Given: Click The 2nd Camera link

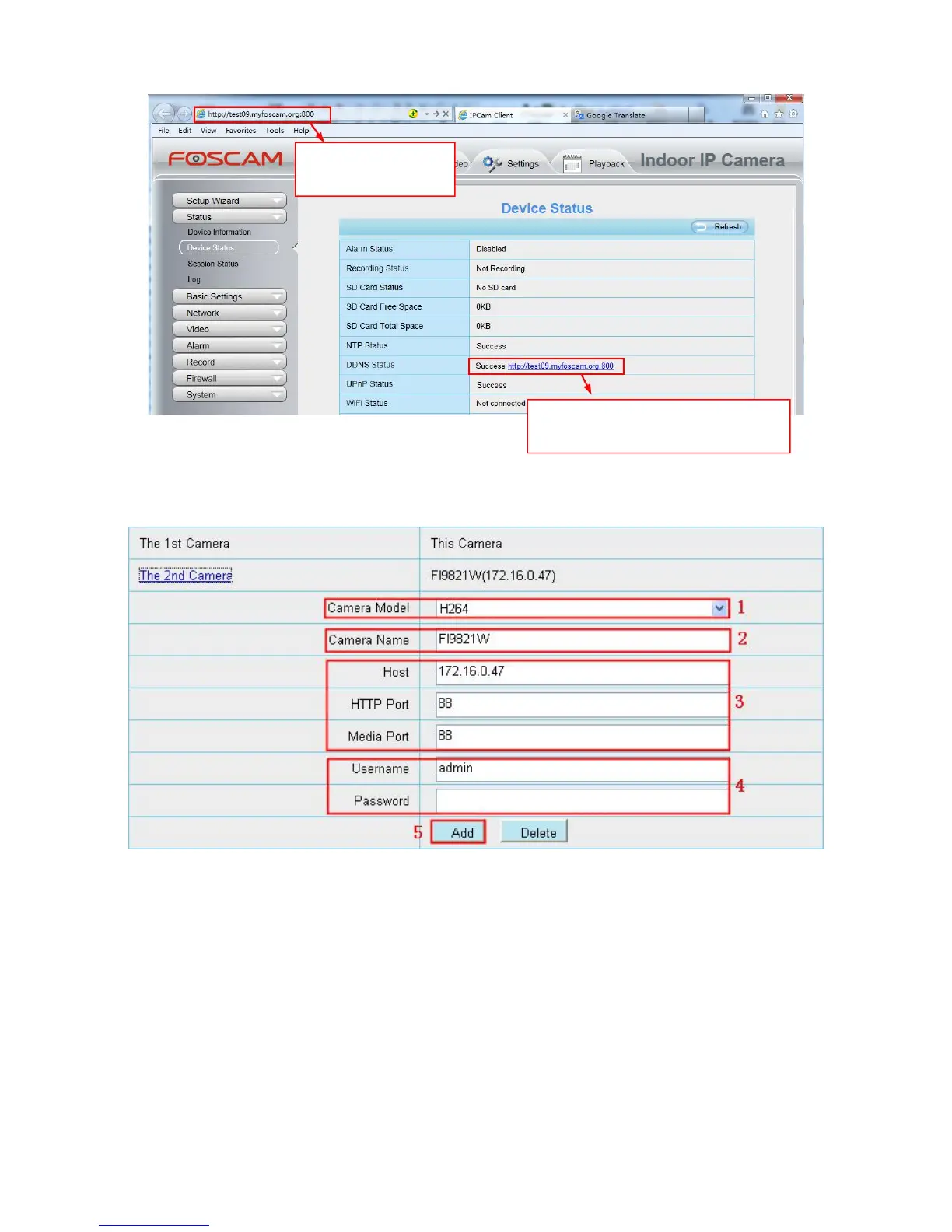Looking at the screenshot, I should click(186, 576).
